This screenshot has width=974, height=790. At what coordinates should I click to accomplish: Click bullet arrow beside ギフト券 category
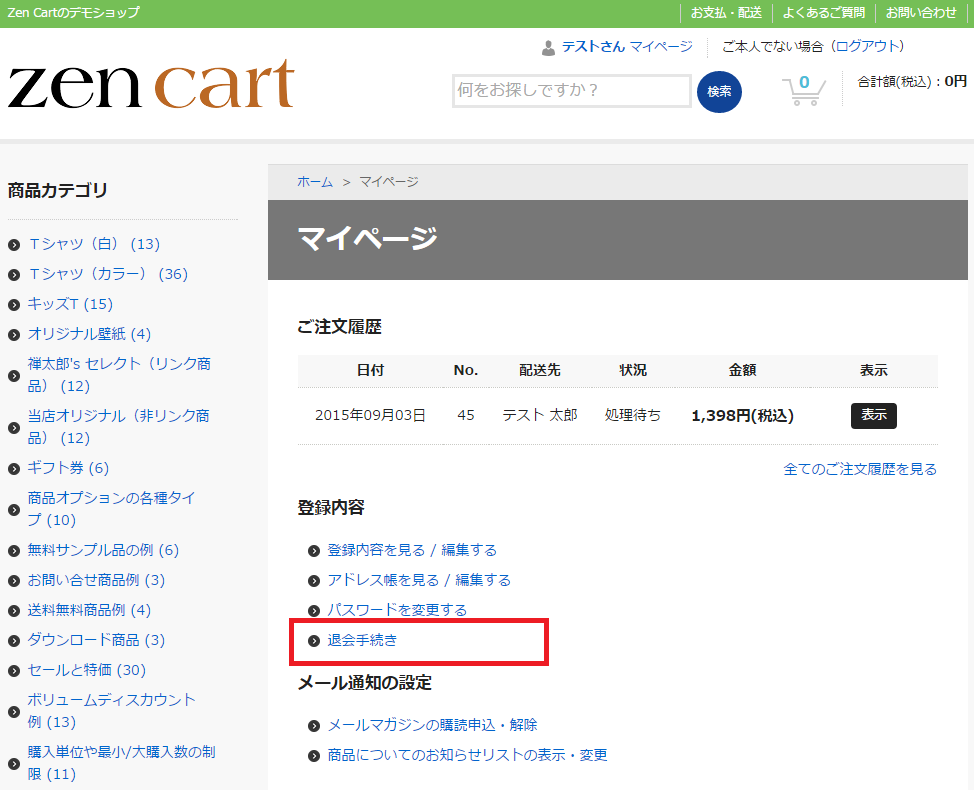[14, 469]
